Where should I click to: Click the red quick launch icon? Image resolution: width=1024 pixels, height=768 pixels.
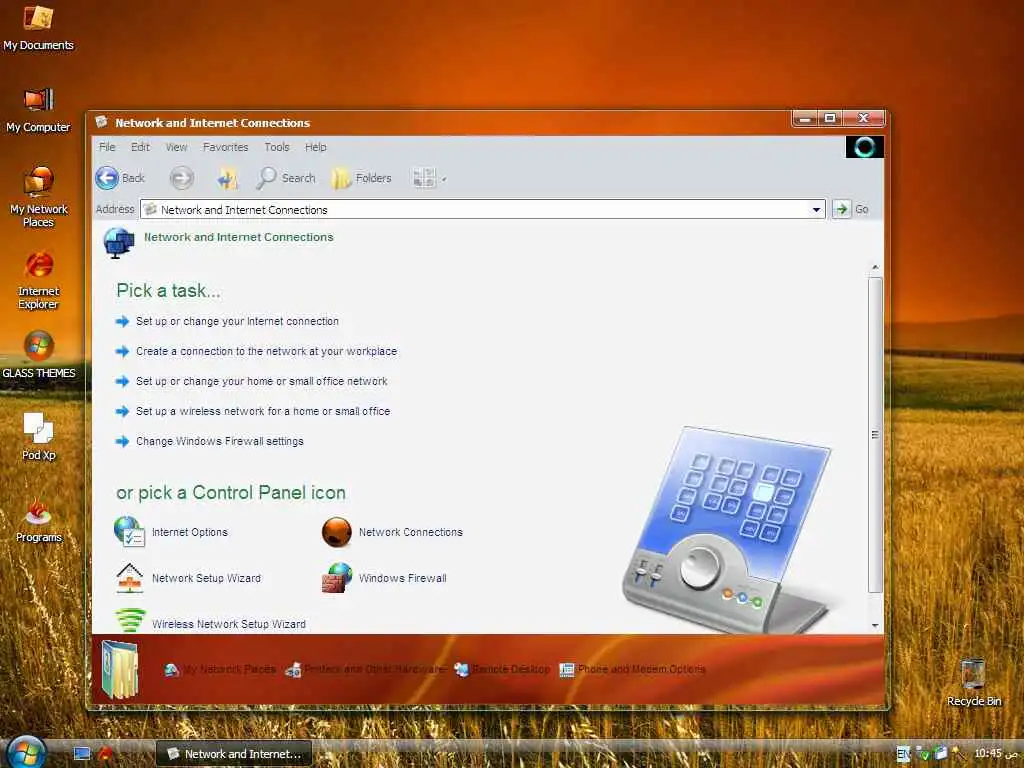[105, 754]
